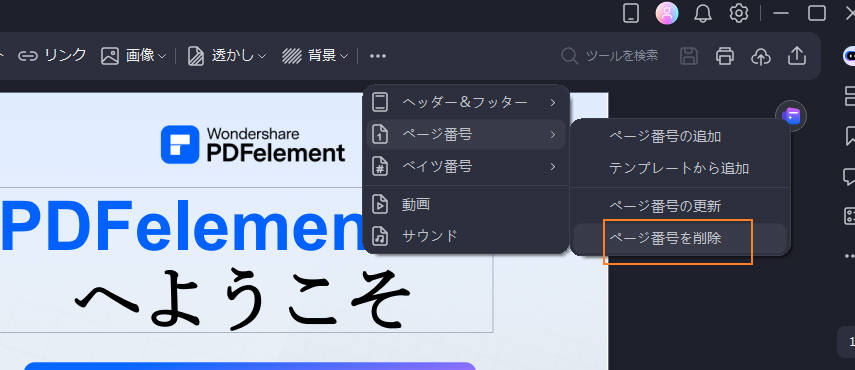Choose ページ番号を削除
This screenshot has height=370, width=855.
[680, 238]
